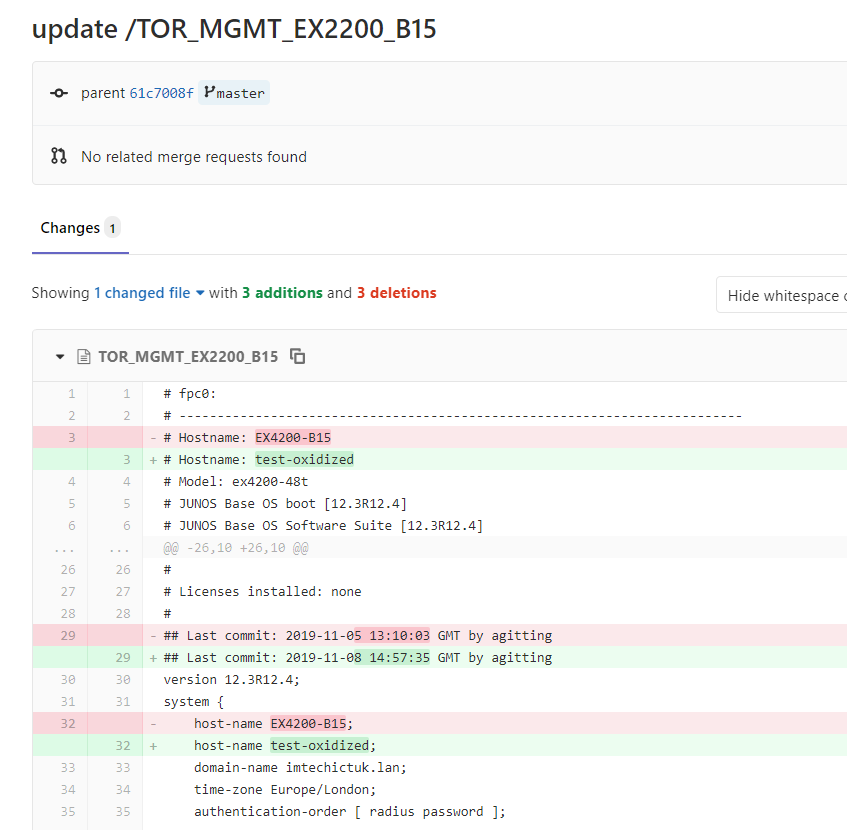This screenshot has height=830, width=847.
Task: Copy file path of TOR_MGMT_EX2200_B15
Action: coord(297,356)
